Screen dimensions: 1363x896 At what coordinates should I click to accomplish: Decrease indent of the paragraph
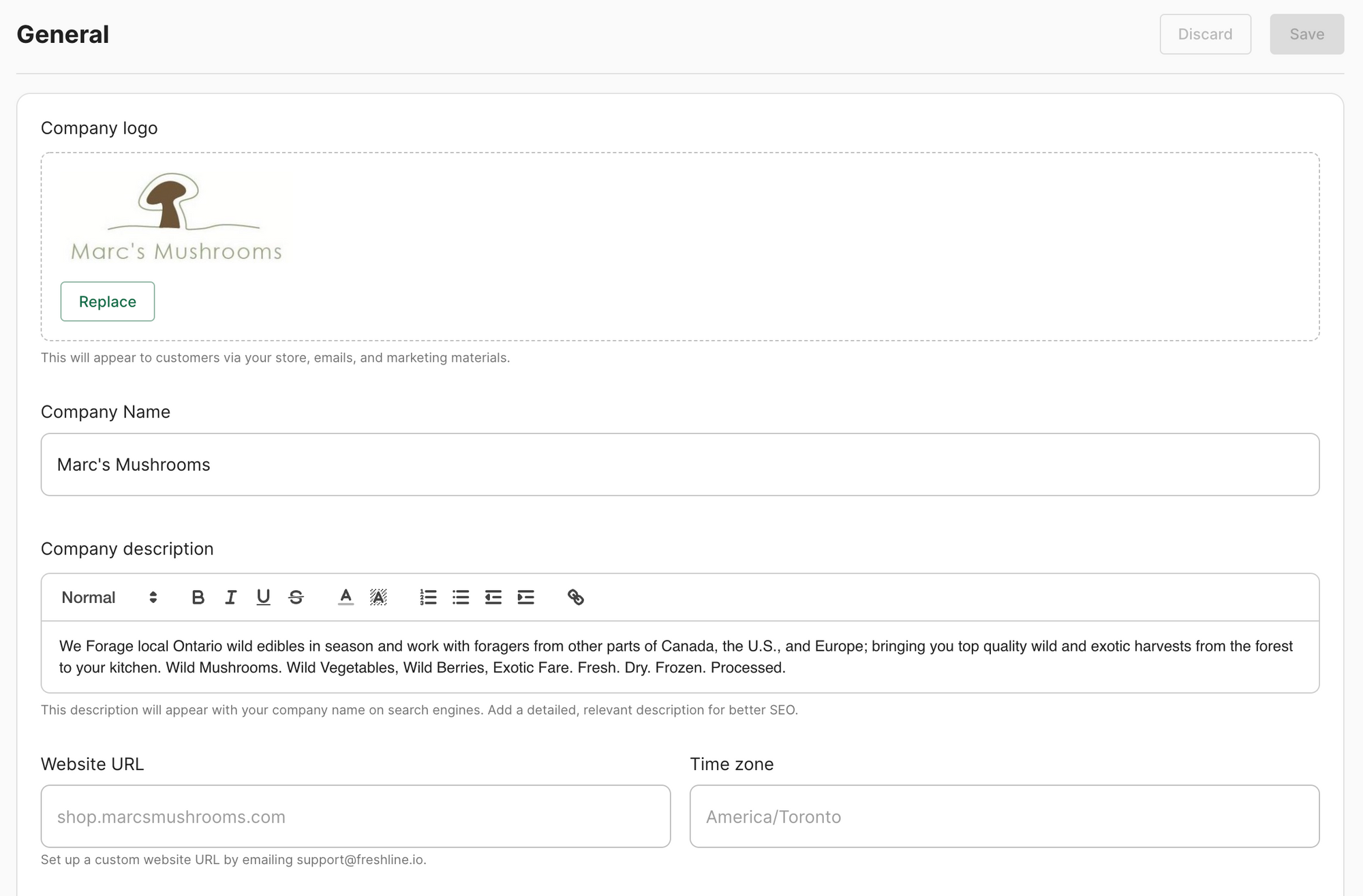click(493, 598)
